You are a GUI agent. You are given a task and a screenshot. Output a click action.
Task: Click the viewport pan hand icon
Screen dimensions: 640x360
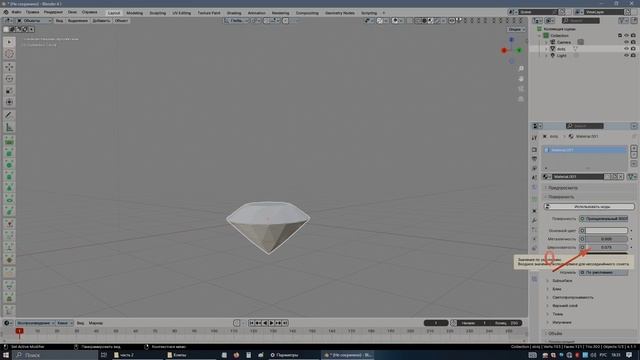[x=521, y=79]
